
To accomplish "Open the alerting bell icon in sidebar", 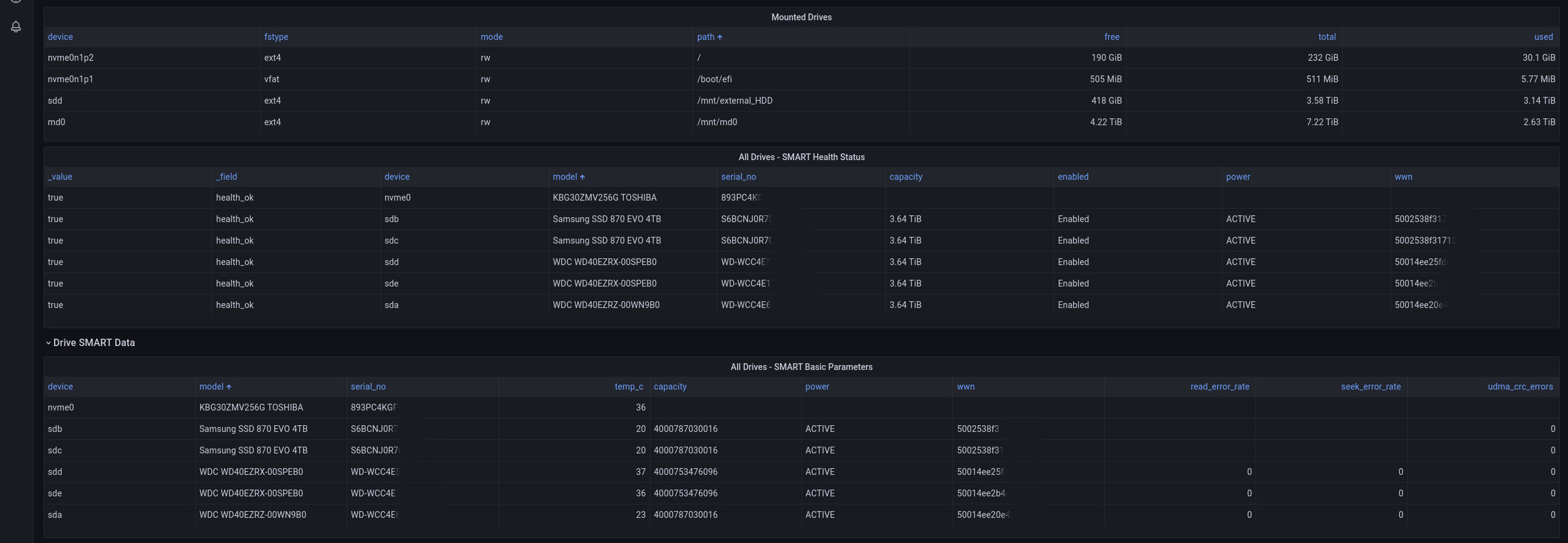I will pyautogui.click(x=16, y=26).
